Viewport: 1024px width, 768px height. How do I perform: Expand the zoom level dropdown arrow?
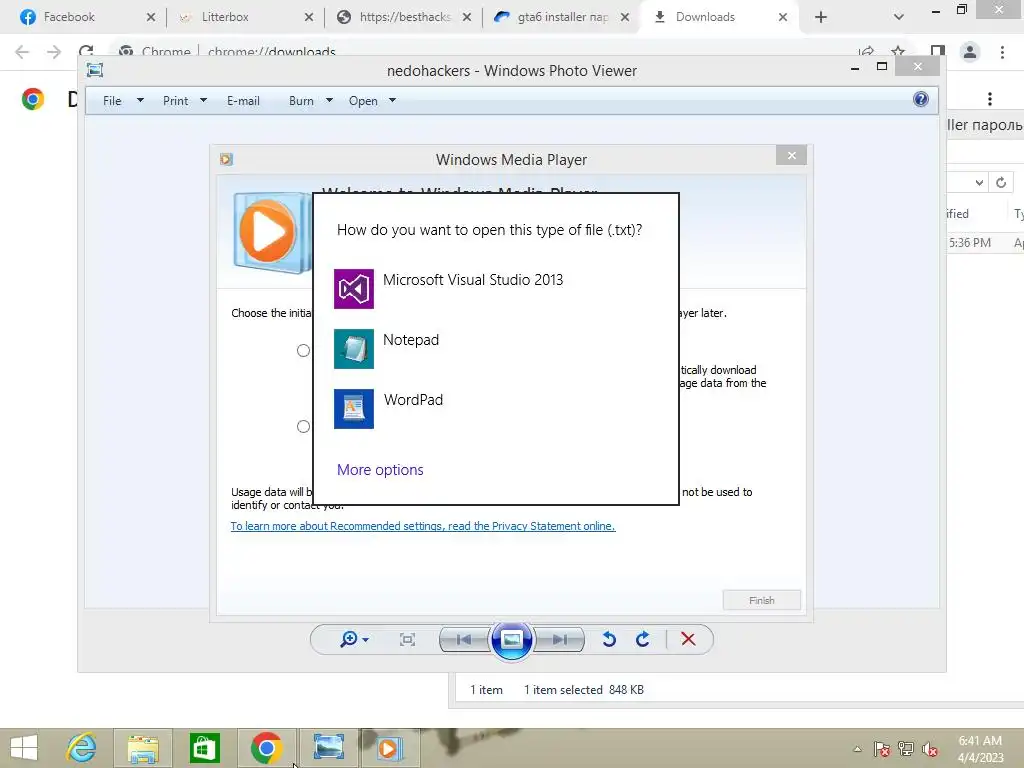click(x=366, y=640)
